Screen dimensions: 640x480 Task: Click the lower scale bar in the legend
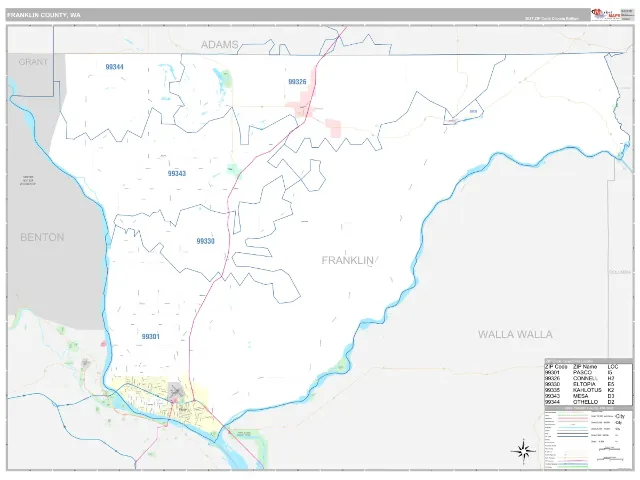coord(609,458)
